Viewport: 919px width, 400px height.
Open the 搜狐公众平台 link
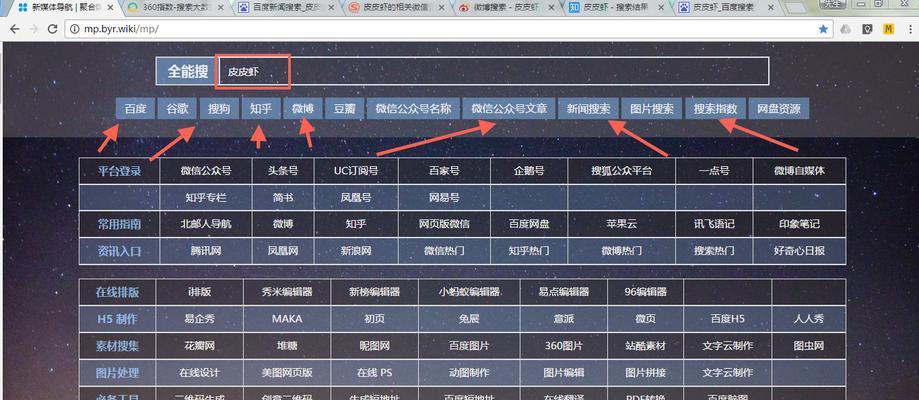click(x=621, y=171)
